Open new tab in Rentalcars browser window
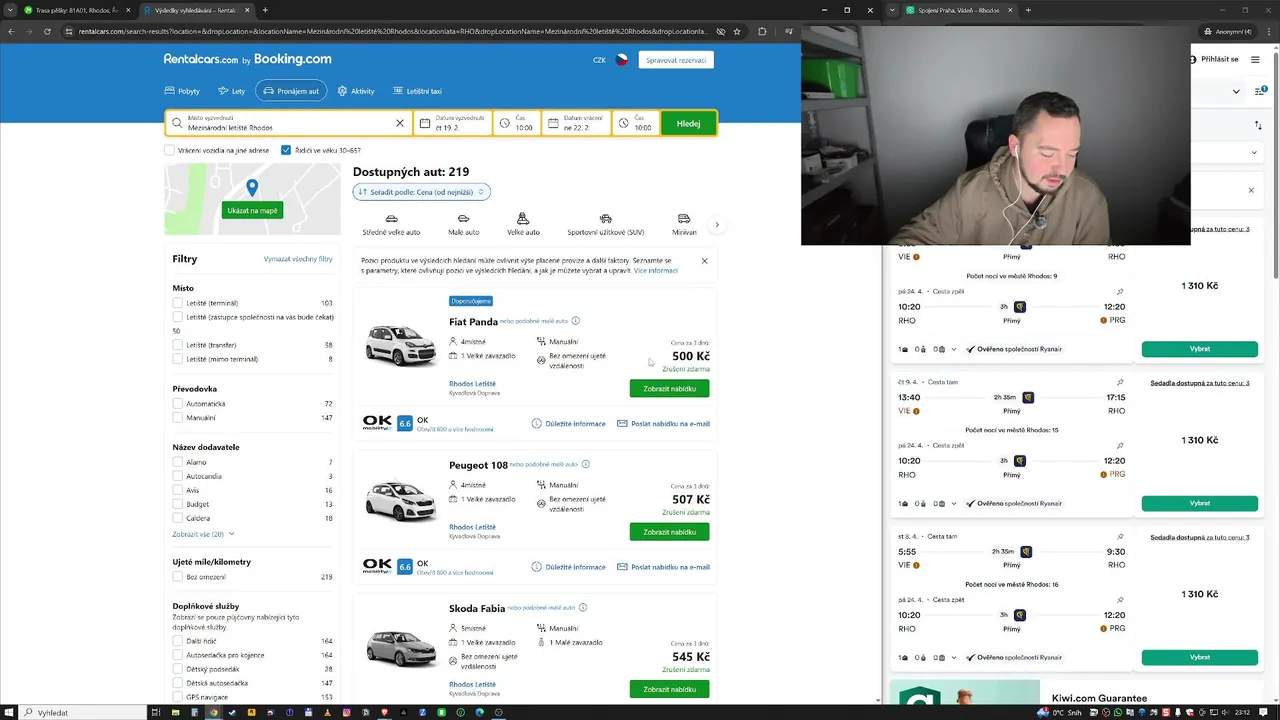Viewport: 1280px width, 720px height. [x=265, y=10]
